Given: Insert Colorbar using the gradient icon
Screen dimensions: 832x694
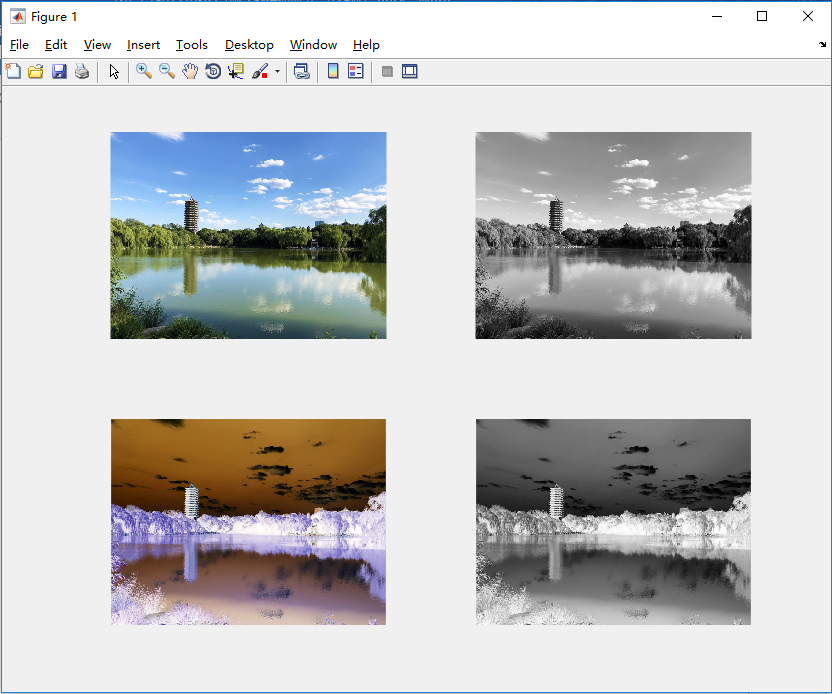Looking at the screenshot, I should [x=333, y=71].
